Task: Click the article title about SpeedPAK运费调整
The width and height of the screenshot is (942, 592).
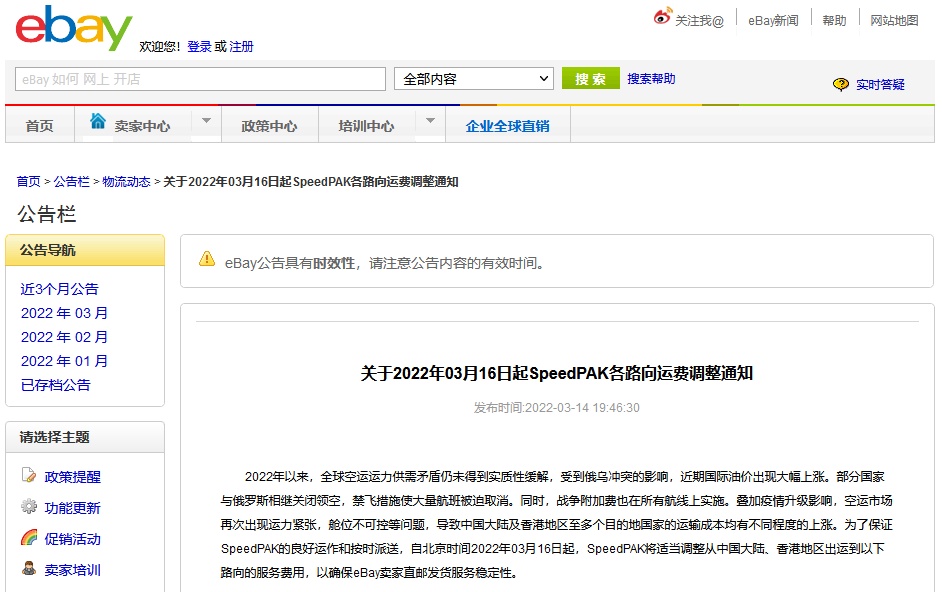Action: pyautogui.click(x=556, y=373)
